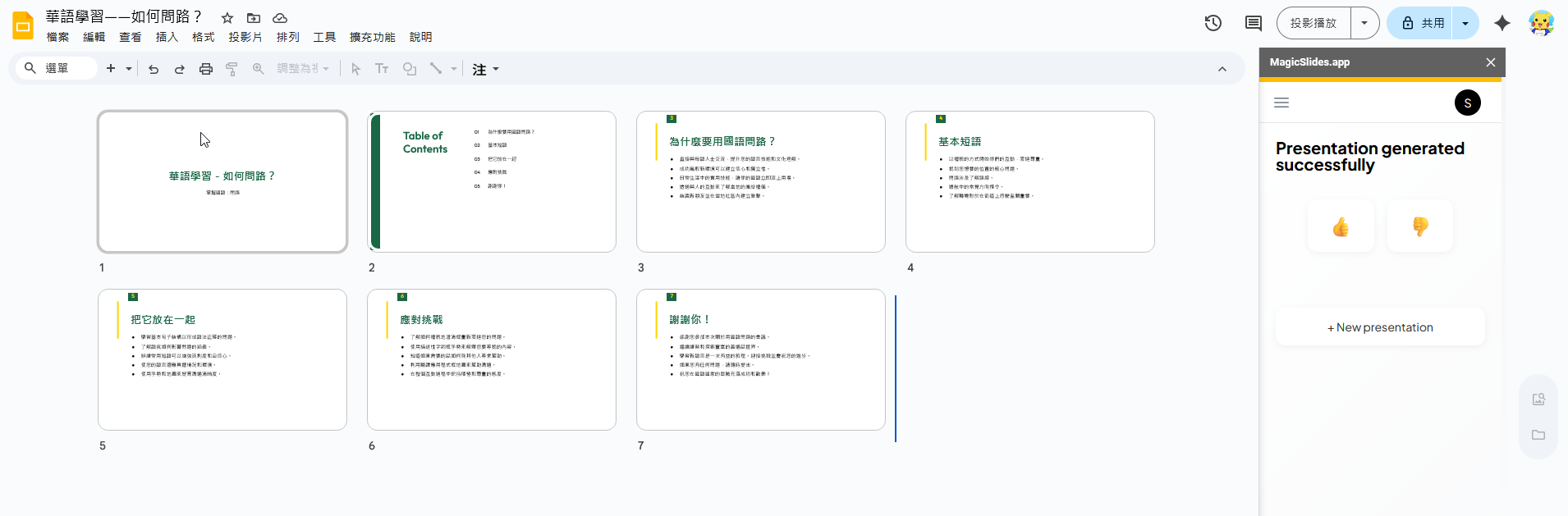Open the comments icon

coord(1253,23)
